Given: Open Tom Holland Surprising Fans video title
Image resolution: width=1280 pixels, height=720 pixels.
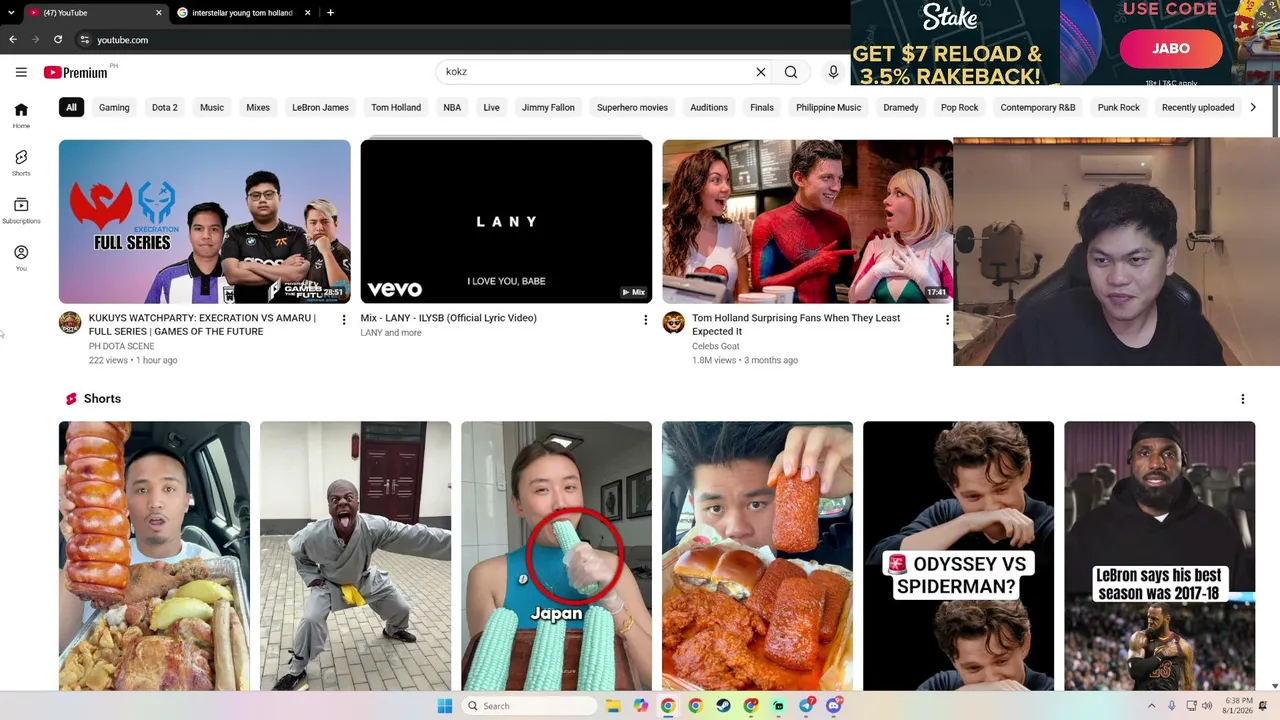Looking at the screenshot, I should coord(796,324).
